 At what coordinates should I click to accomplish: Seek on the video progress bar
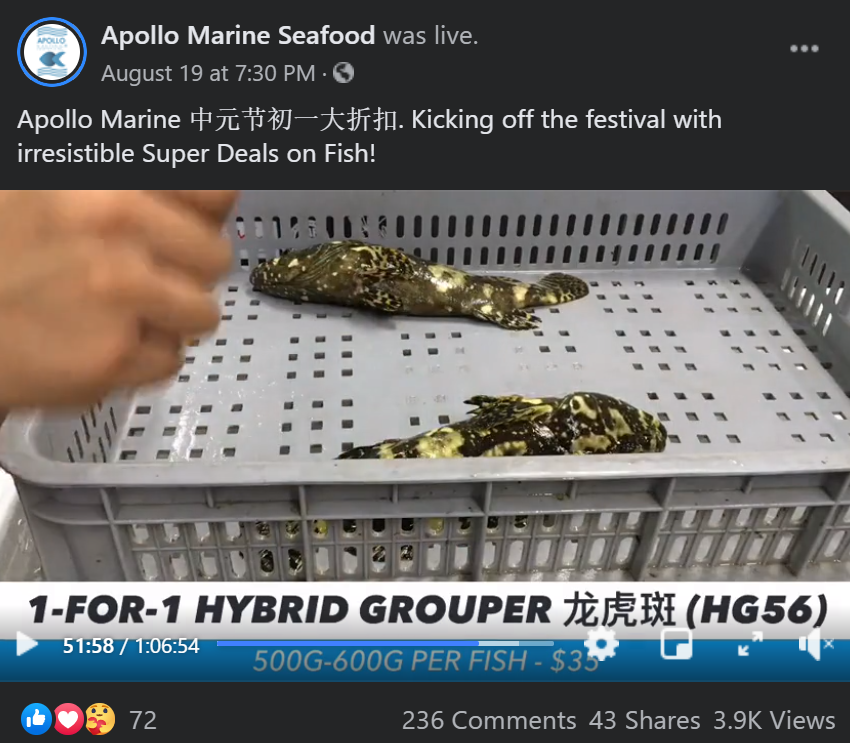tap(385, 643)
